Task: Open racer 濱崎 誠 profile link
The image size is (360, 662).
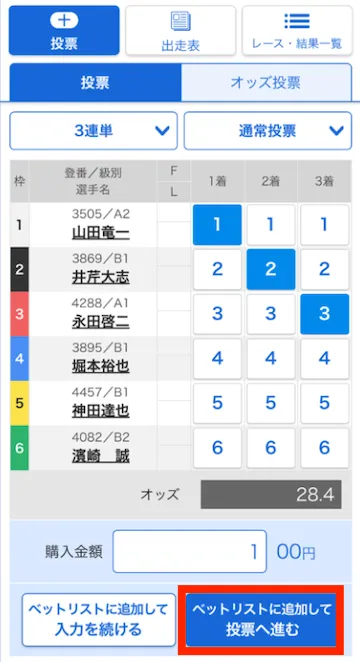Action: point(100,456)
